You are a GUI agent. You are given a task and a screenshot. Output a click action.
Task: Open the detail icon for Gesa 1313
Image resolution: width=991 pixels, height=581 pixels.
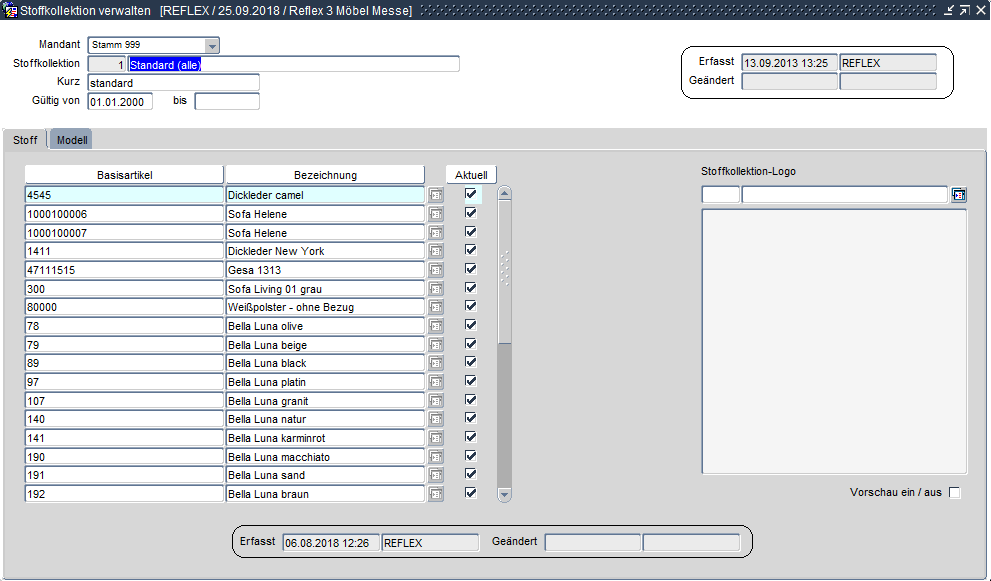coord(436,270)
